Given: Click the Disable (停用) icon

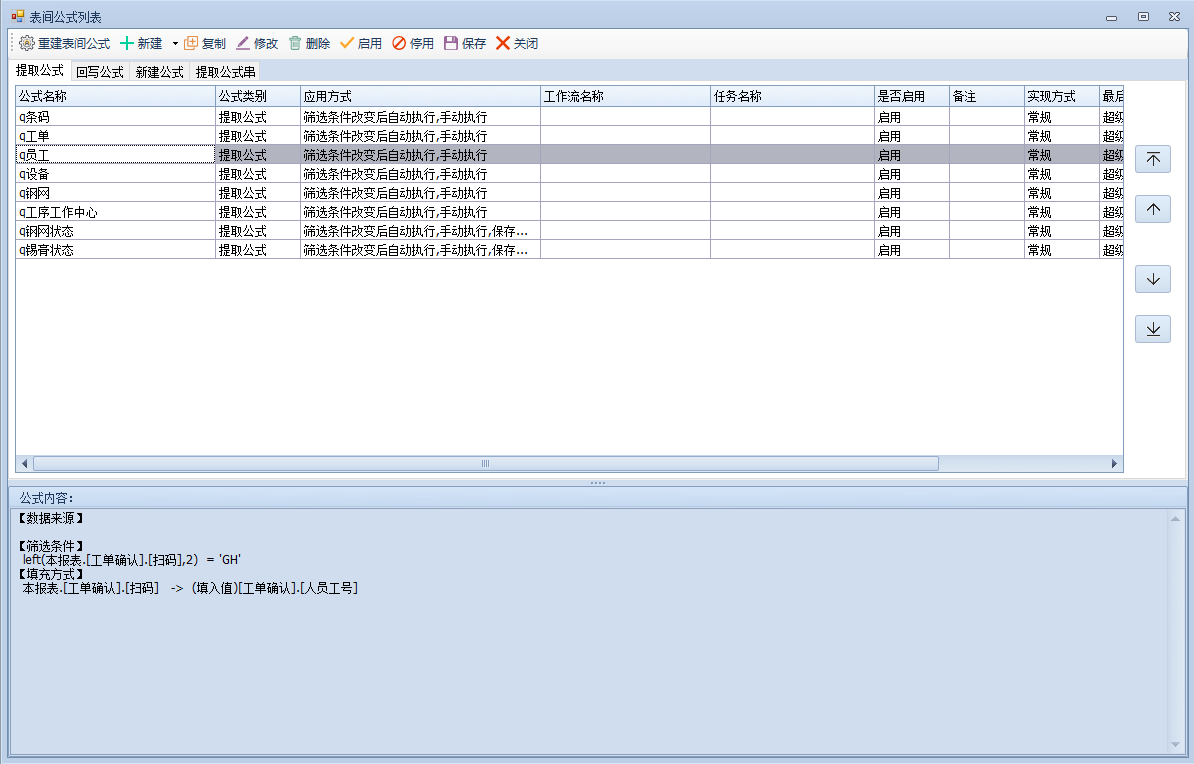Looking at the screenshot, I should 399,44.
